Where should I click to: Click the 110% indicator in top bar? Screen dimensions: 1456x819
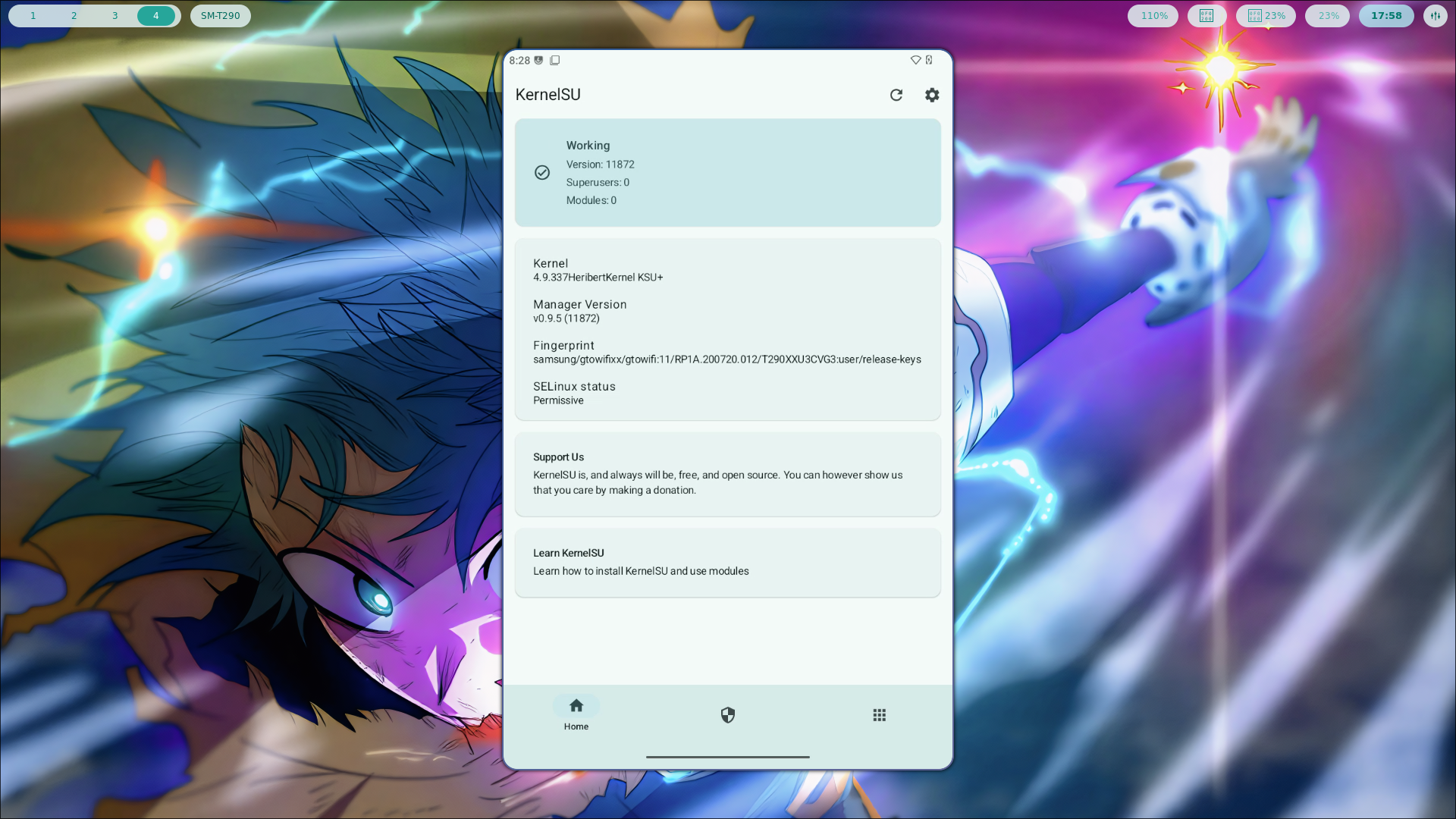coord(1153,16)
